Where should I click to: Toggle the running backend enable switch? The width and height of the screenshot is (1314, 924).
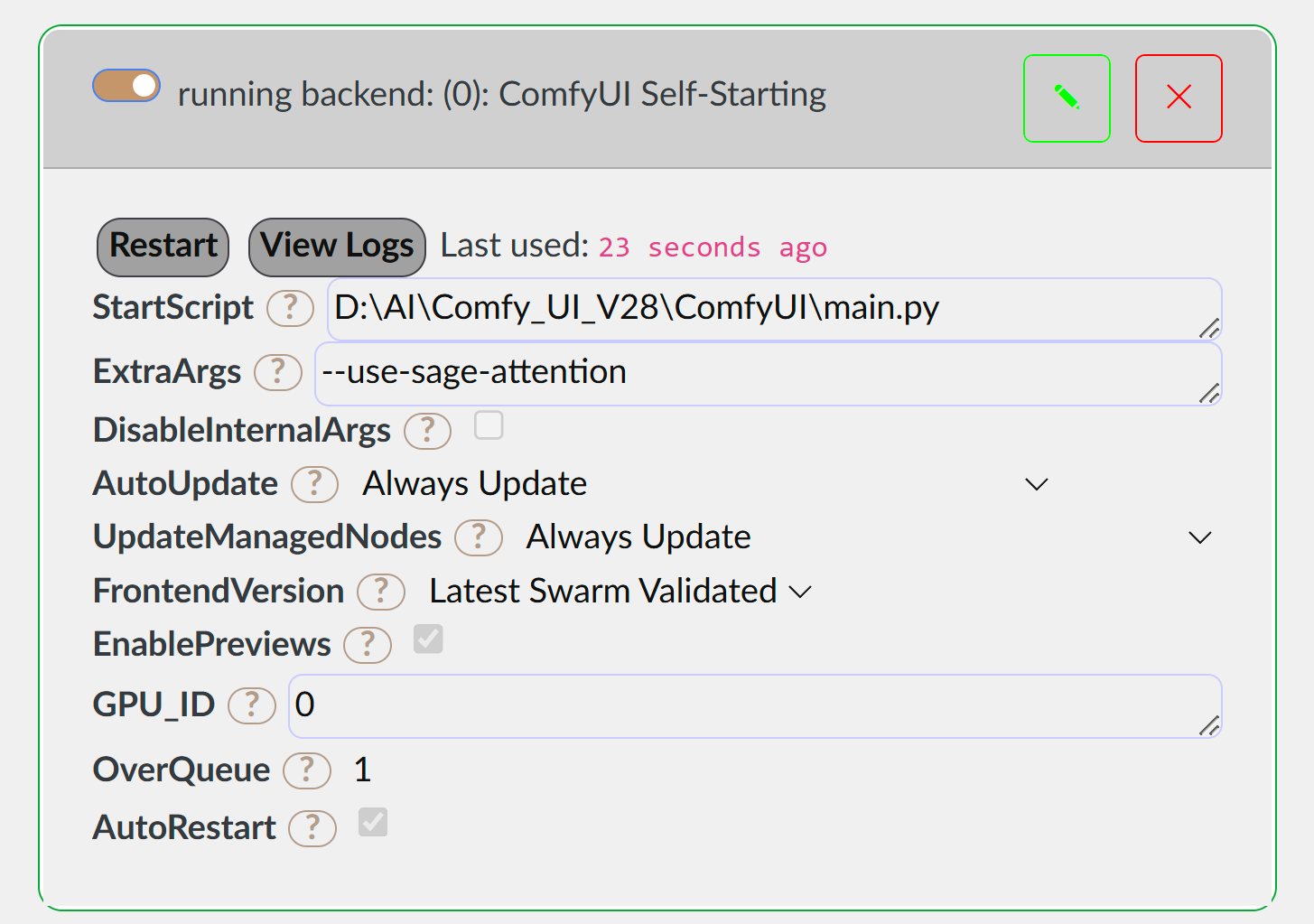coord(126,86)
